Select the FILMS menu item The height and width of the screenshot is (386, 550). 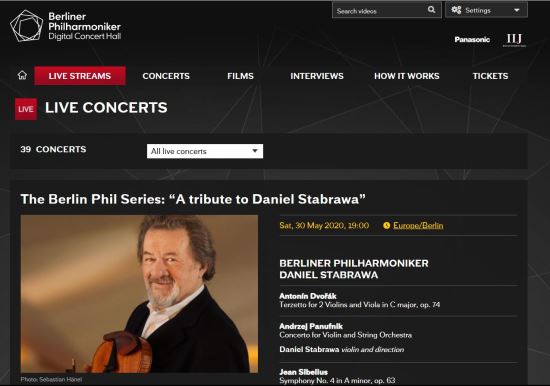pyautogui.click(x=240, y=76)
